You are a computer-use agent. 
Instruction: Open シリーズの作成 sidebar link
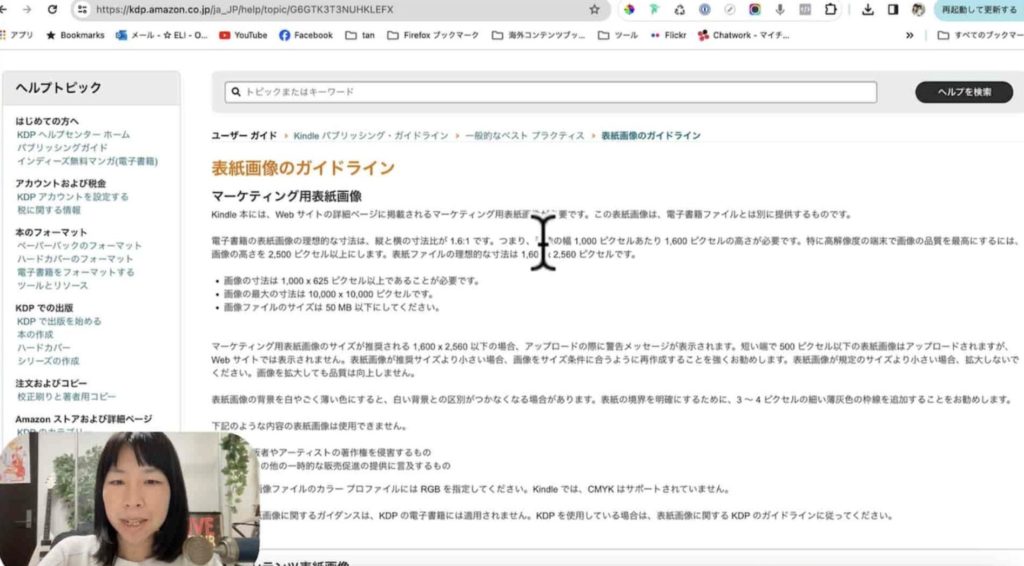tap(48, 361)
